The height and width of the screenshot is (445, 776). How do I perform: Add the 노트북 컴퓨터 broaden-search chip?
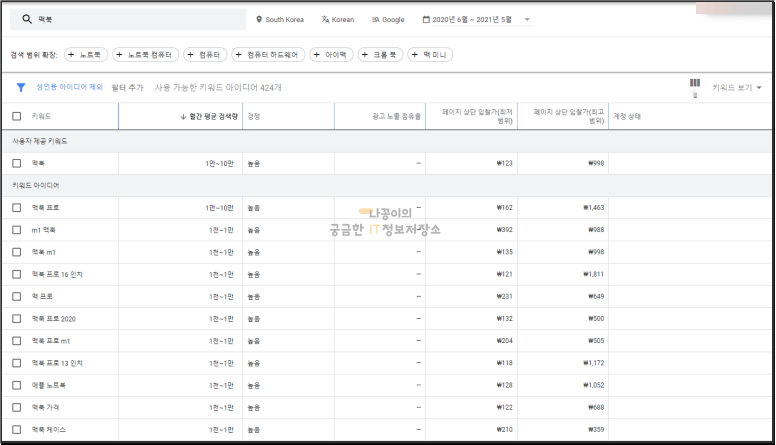[146, 54]
